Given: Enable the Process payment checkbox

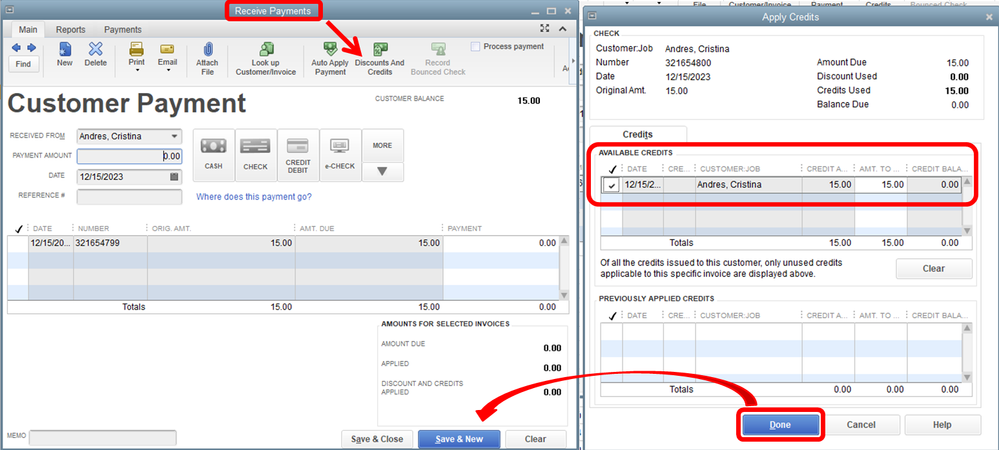Looking at the screenshot, I should (475, 47).
